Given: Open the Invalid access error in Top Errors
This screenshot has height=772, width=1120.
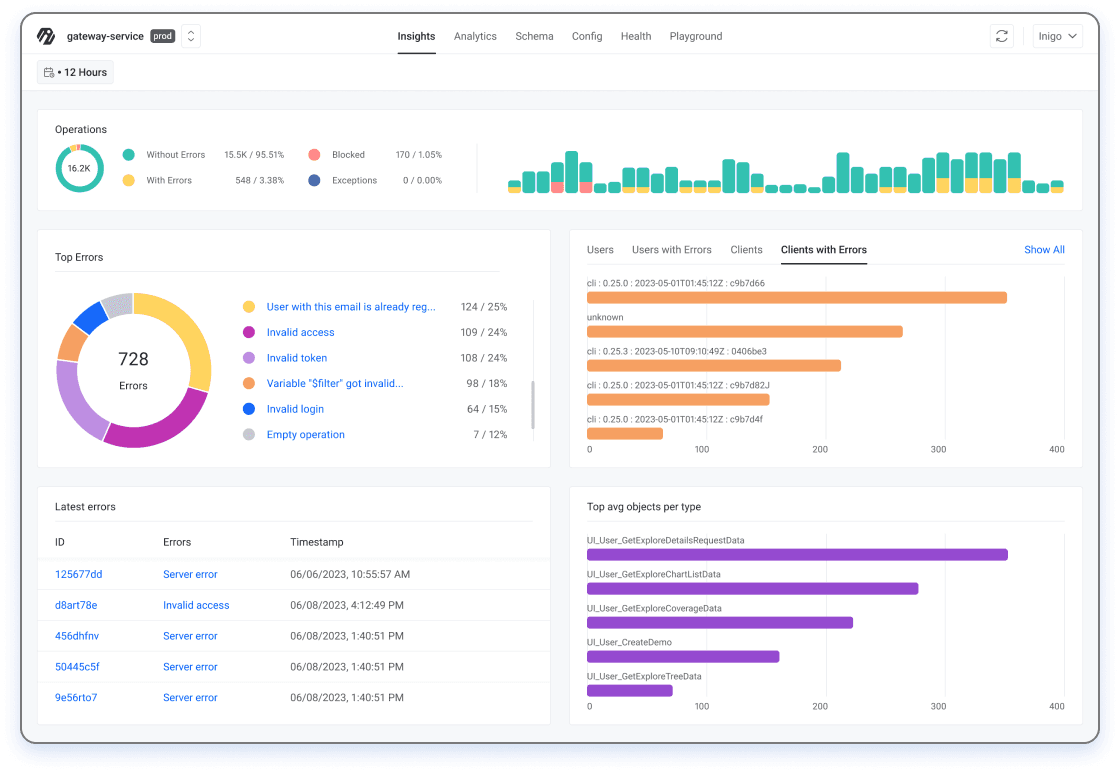Looking at the screenshot, I should [300, 333].
